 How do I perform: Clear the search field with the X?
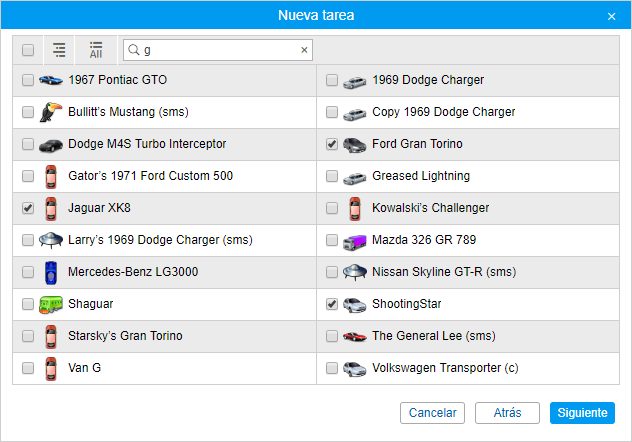pos(304,50)
